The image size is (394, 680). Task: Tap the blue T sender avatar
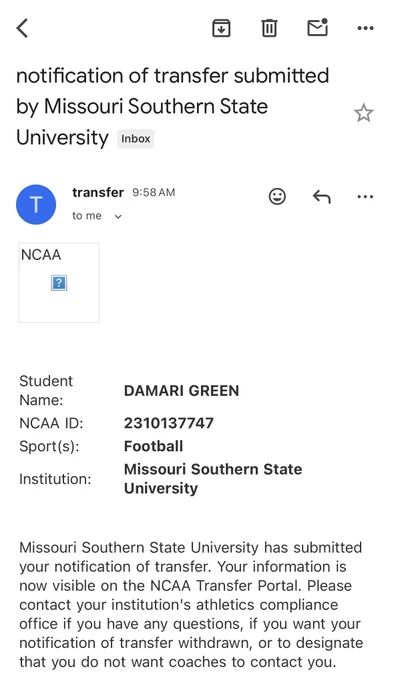pos(36,204)
